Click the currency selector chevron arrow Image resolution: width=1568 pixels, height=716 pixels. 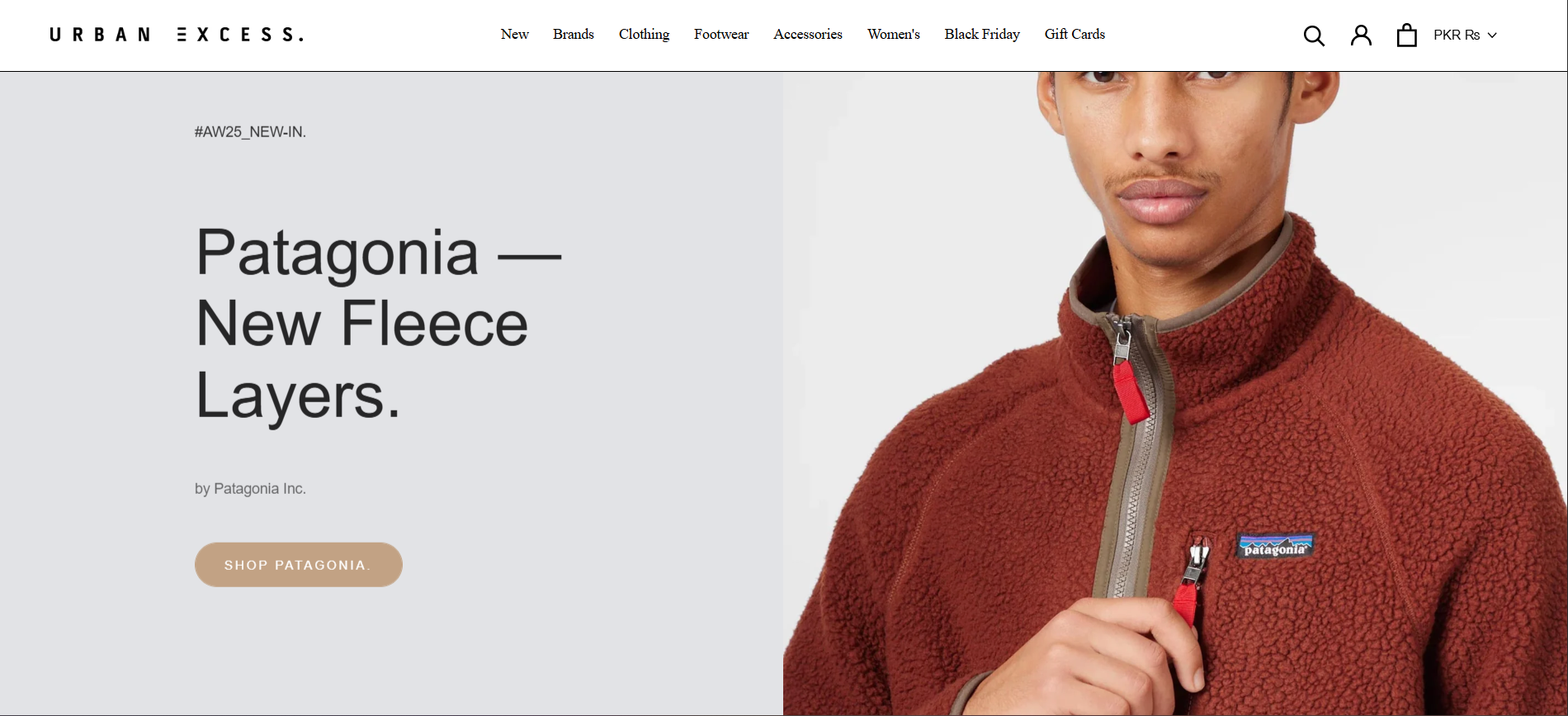click(x=1492, y=36)
